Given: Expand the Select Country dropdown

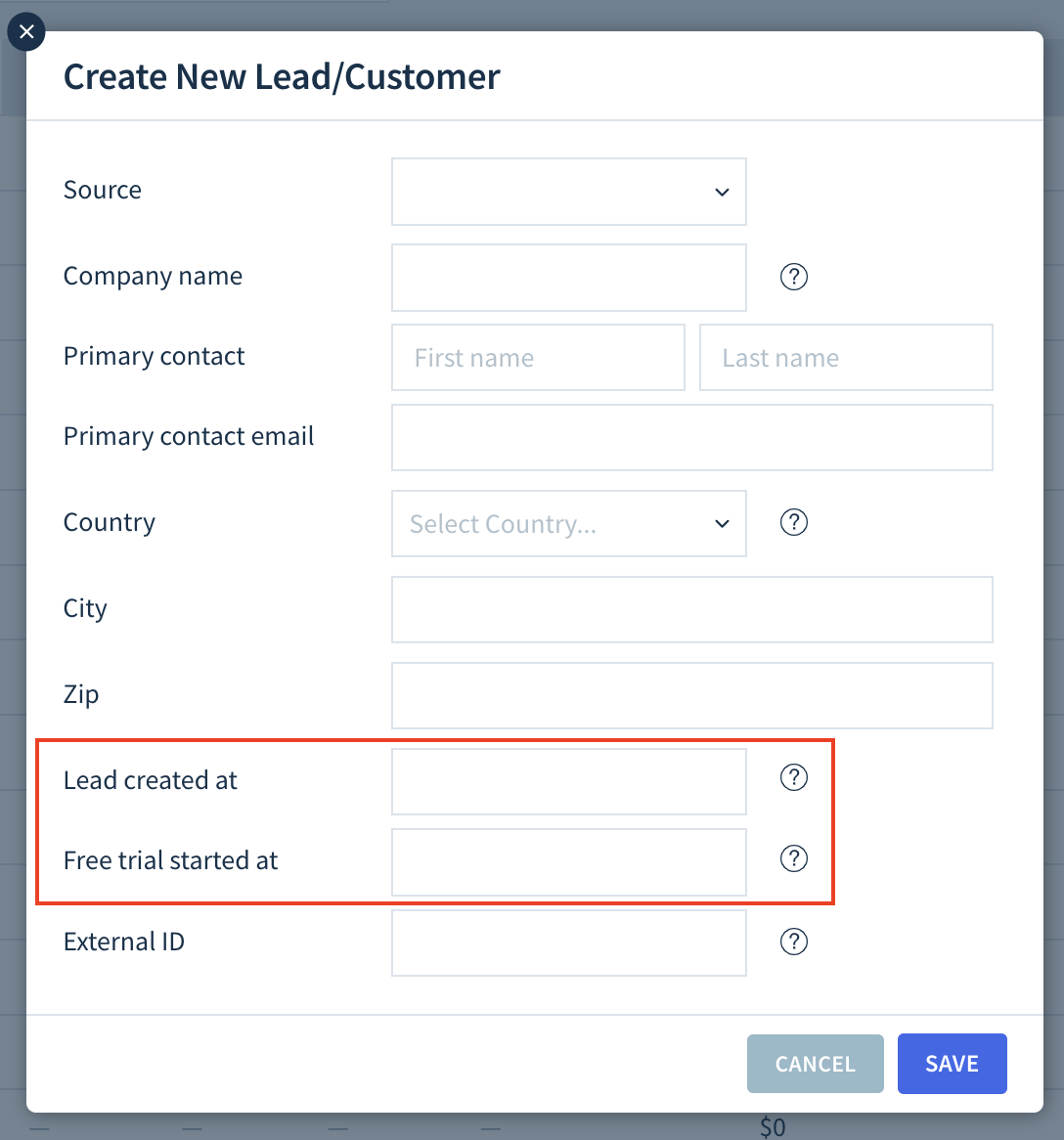Looking at the screenshot, I should (x=569, y=523).
